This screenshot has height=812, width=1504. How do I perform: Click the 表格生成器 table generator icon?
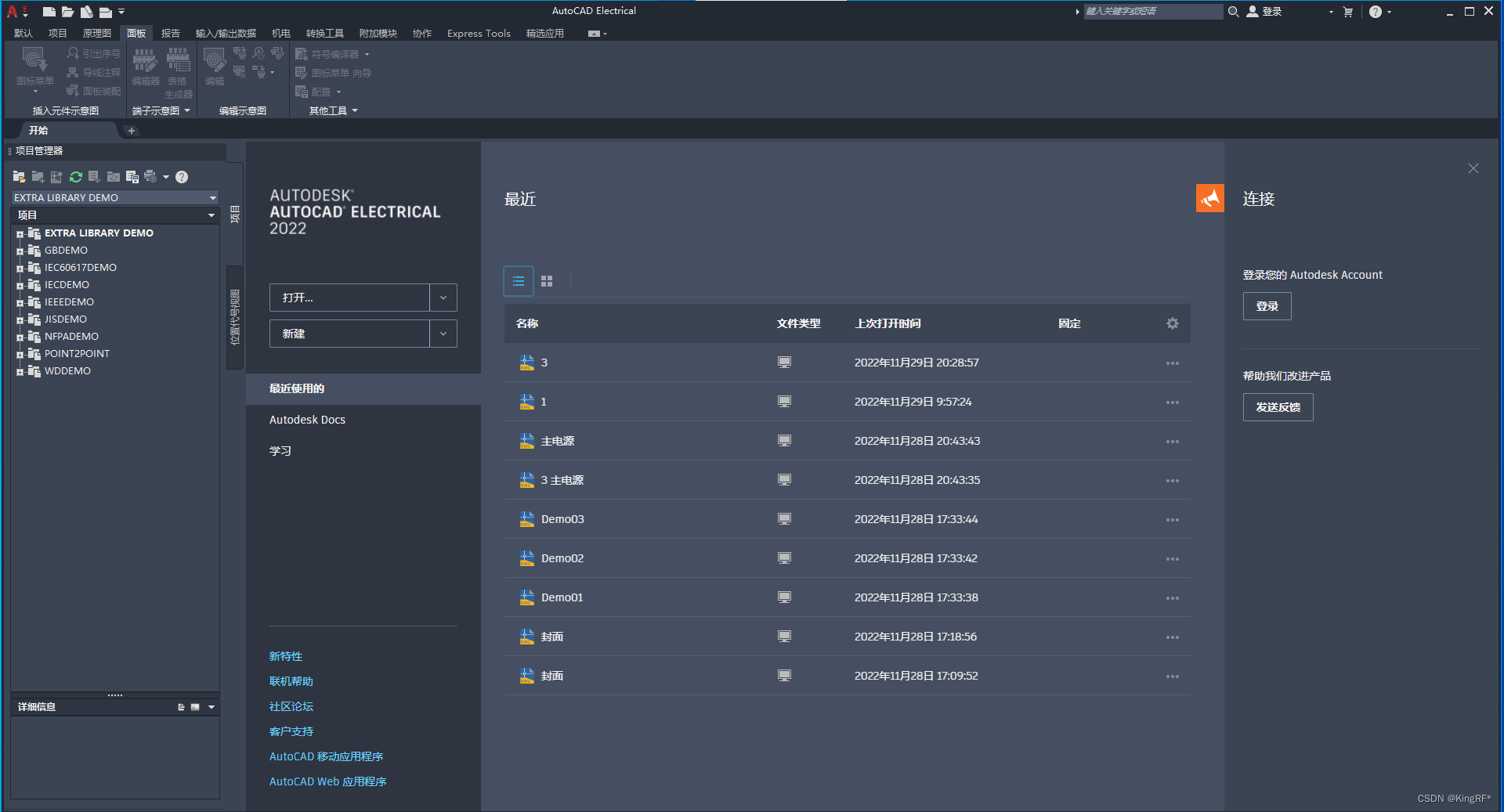(x=179, y=60)
